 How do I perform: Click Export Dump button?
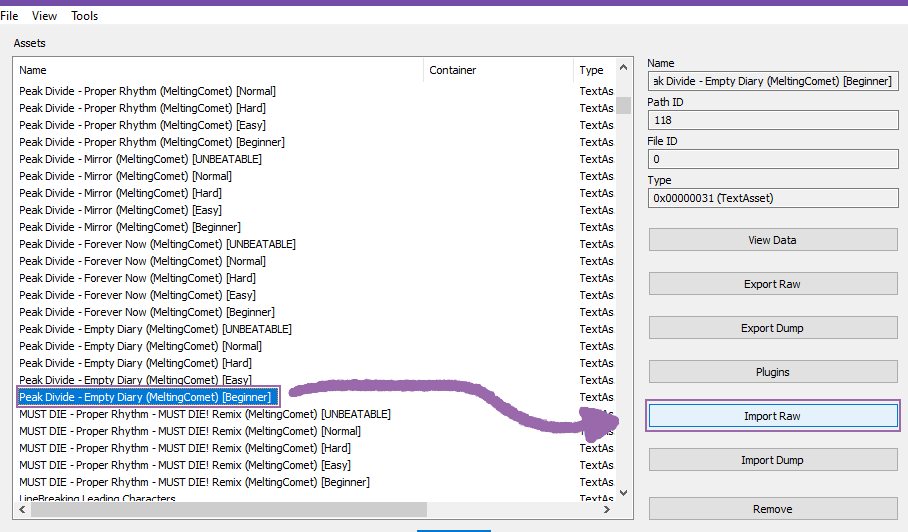(772, 328)
